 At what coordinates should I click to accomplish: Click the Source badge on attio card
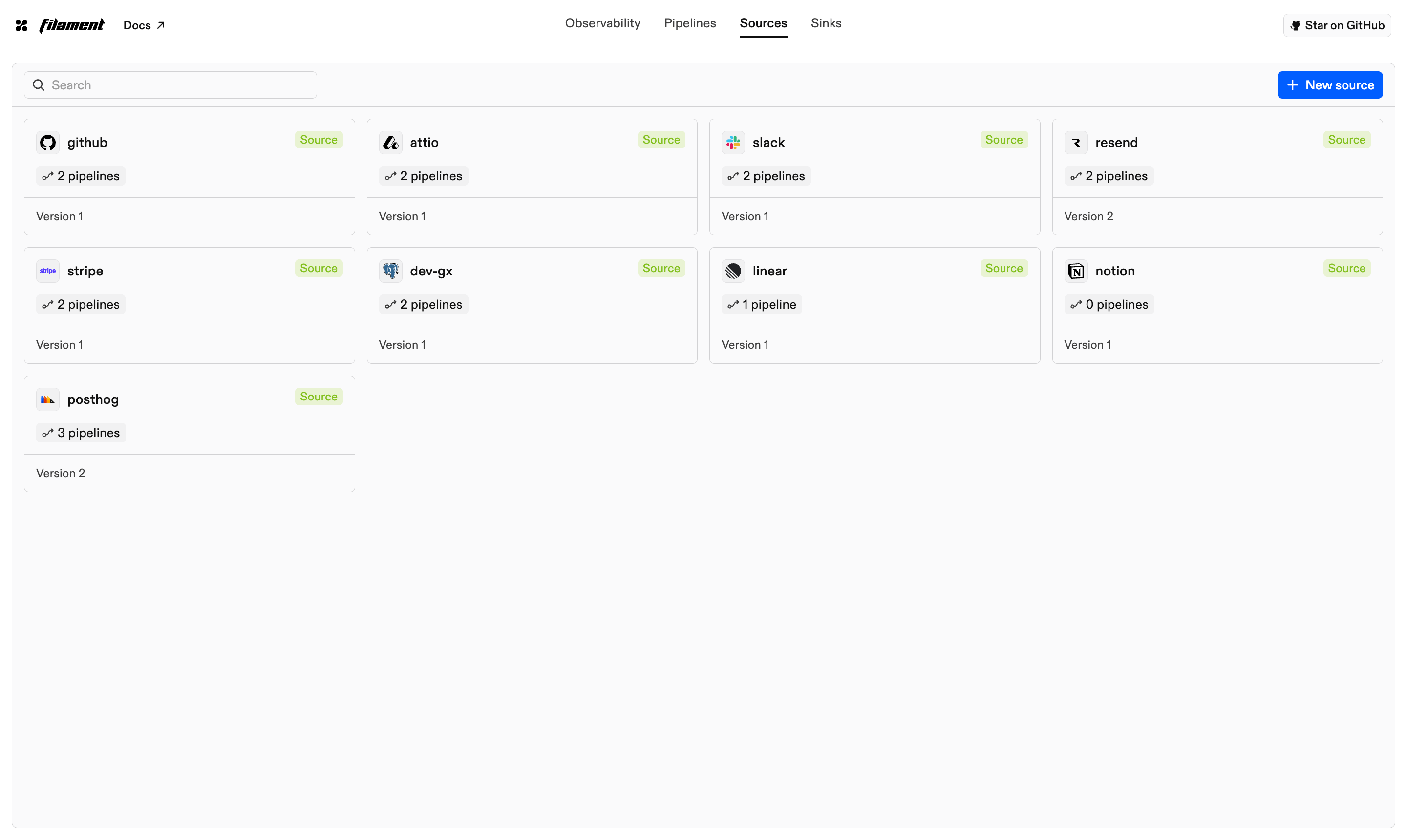(x=661, y=140)
